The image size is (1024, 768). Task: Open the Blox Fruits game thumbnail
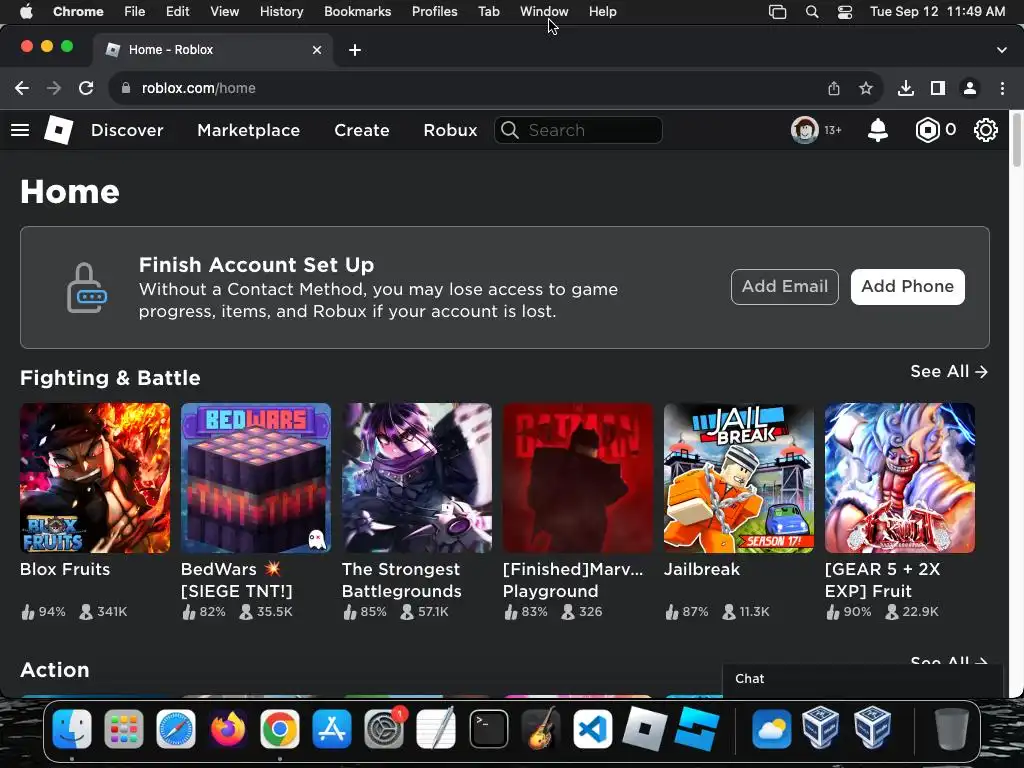(95, 478)
